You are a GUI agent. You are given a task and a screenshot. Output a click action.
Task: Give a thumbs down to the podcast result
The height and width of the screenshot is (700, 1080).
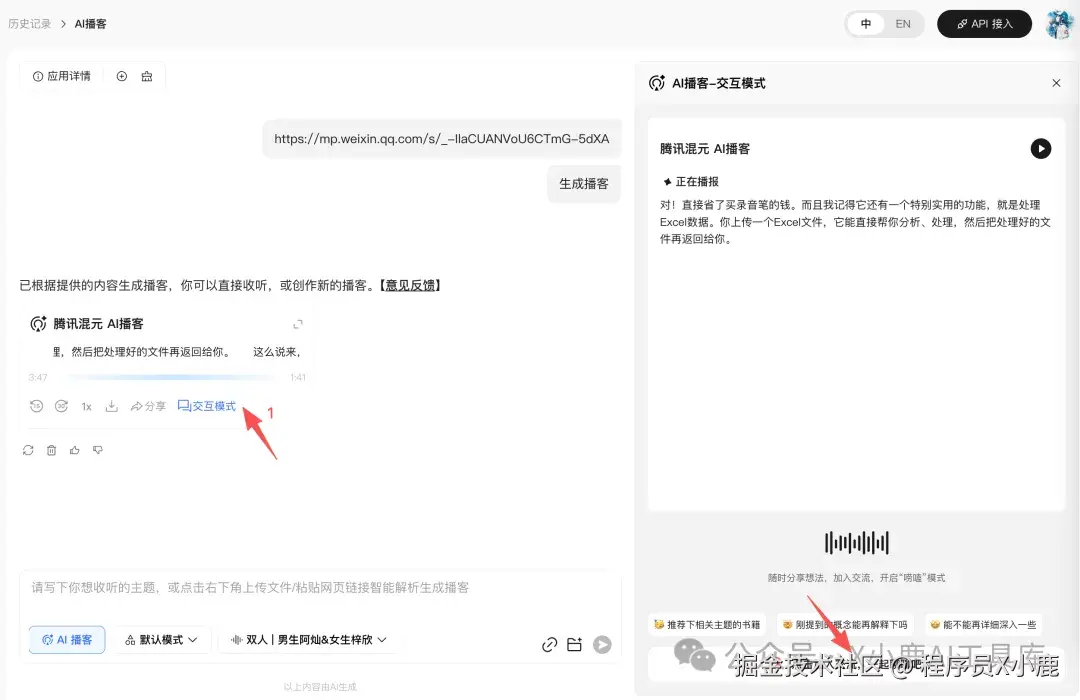97,449
